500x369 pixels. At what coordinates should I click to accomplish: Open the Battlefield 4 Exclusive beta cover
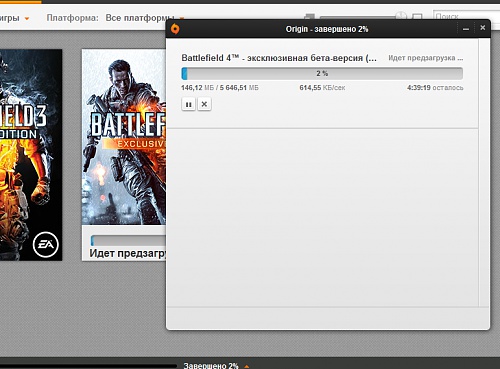pos(124,137)
